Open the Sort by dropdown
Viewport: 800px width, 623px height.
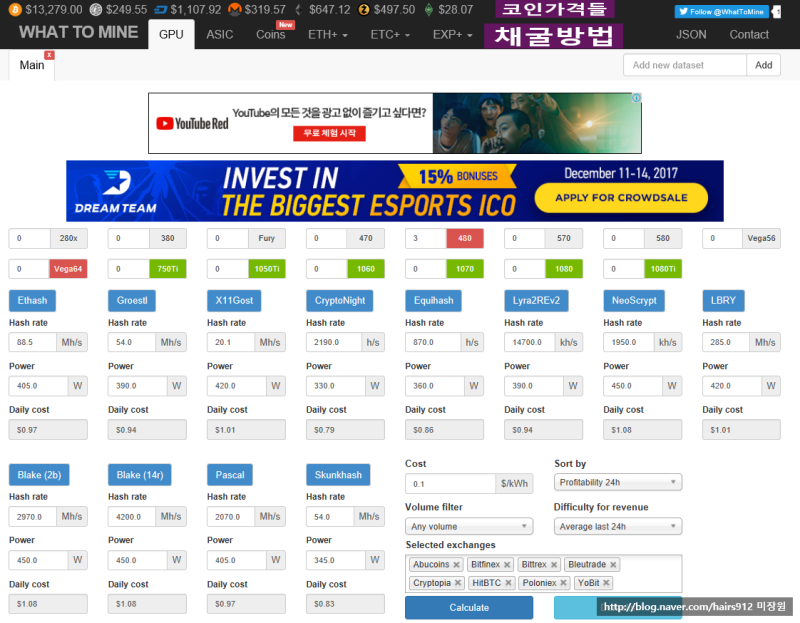coord(618,482)
